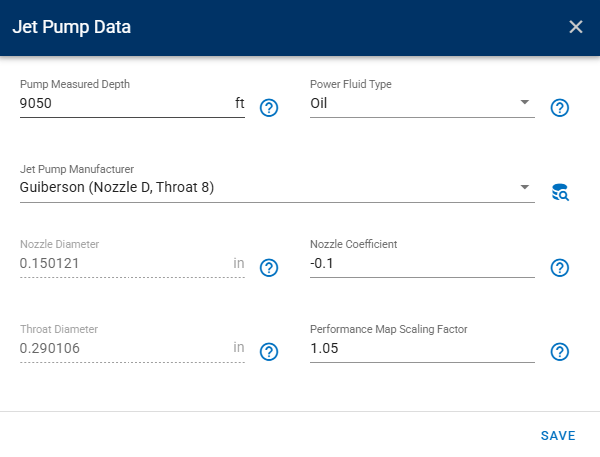Select the Guiberson (Nozzle D, Throat 8) value
Viewport: 600px width, 457px height.
tap(117, 187)
